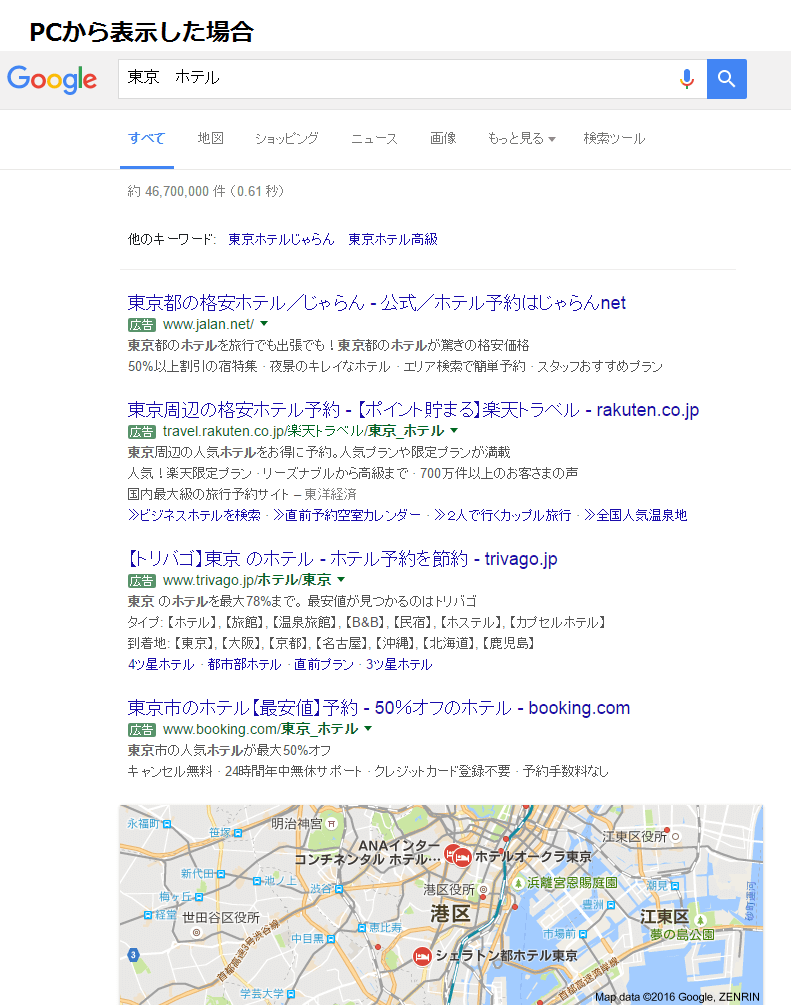791x1005 pixels.
Task: Click sitelink 4つ星ホテル
Action: point(161,665)
